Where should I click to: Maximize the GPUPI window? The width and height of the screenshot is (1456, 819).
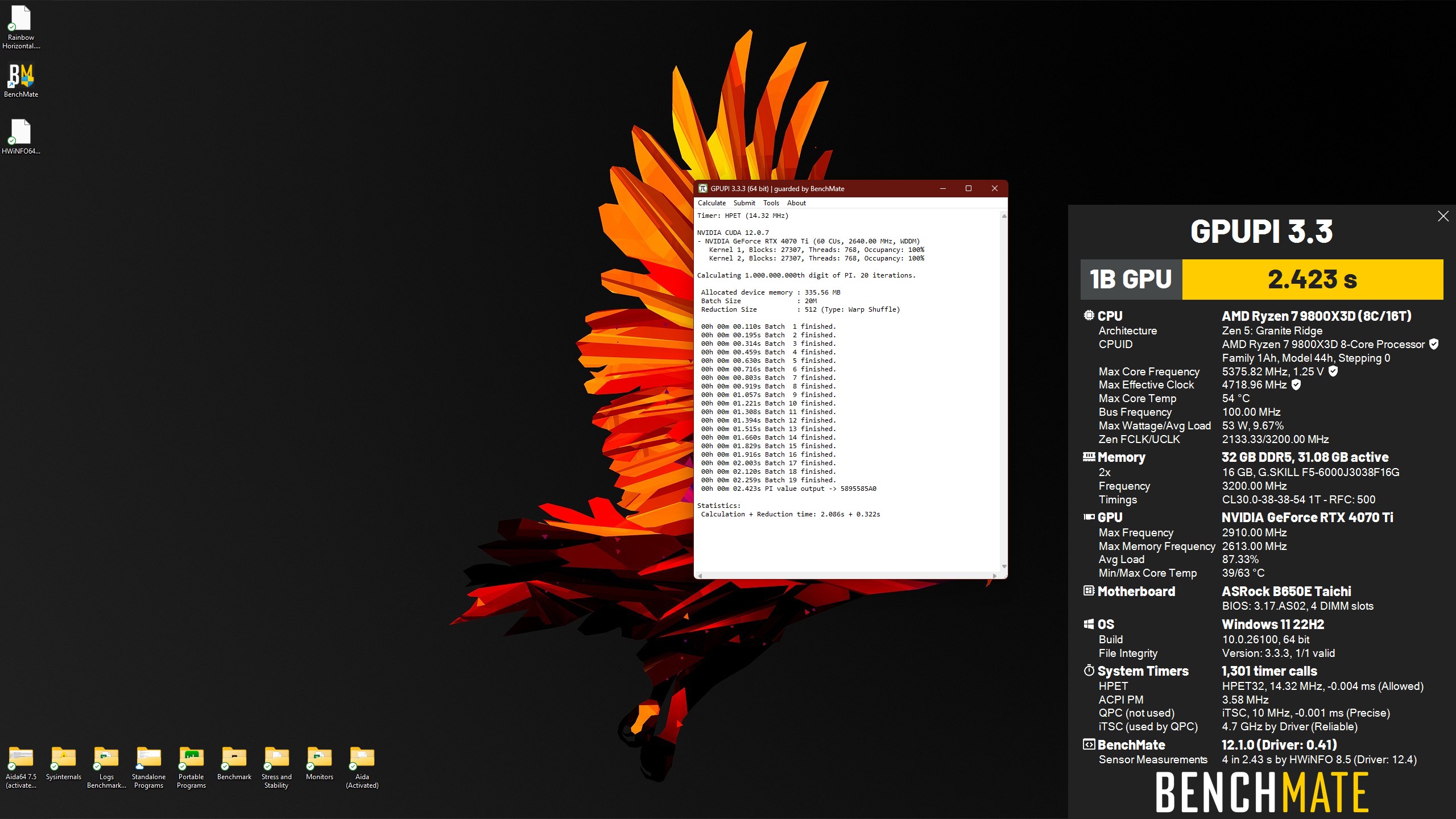point(969,189)
